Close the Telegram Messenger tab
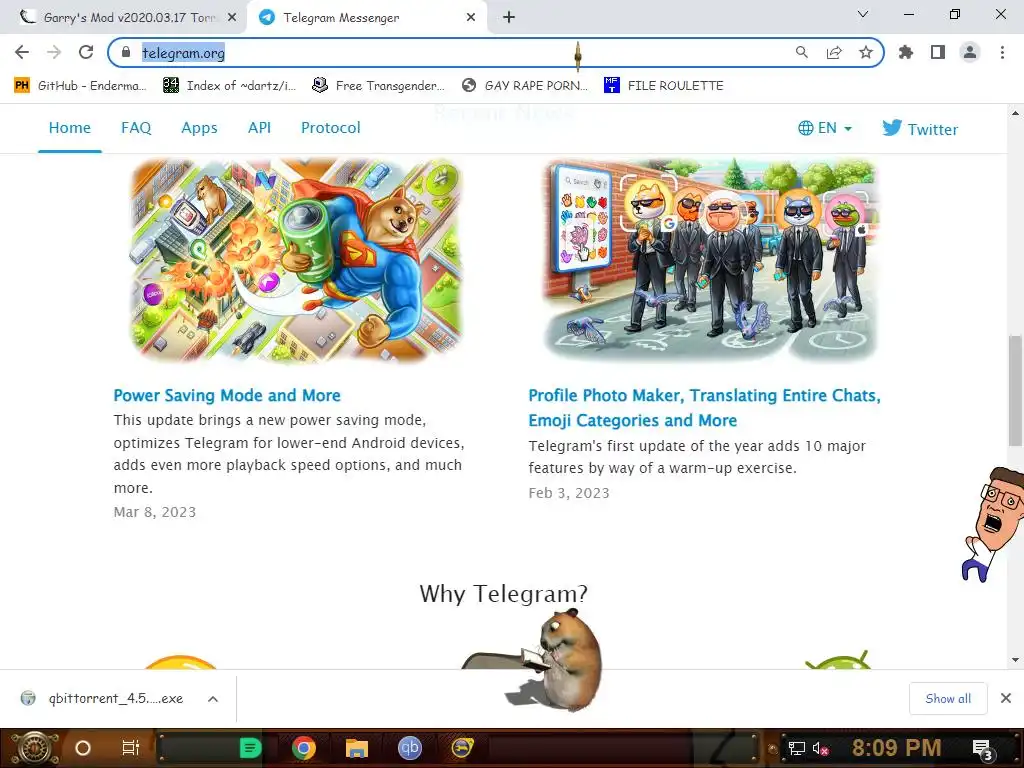Screen dimensions: 1024x768 (x=471, y=18)
